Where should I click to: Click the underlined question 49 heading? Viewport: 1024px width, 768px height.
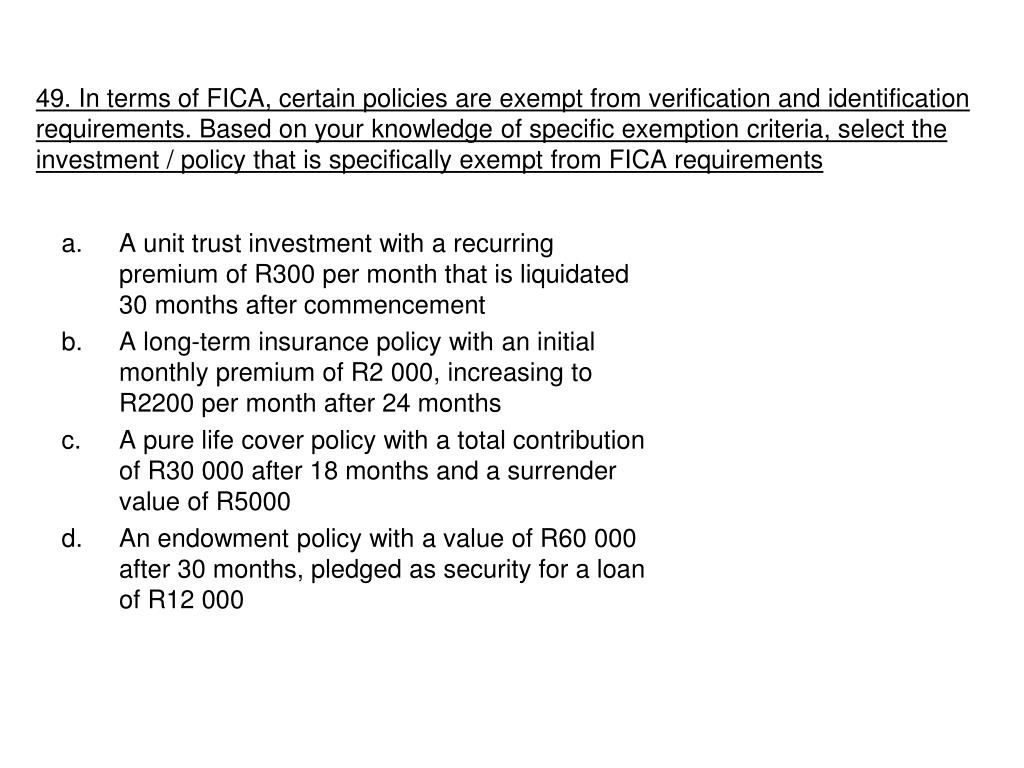tap(502, 129)
